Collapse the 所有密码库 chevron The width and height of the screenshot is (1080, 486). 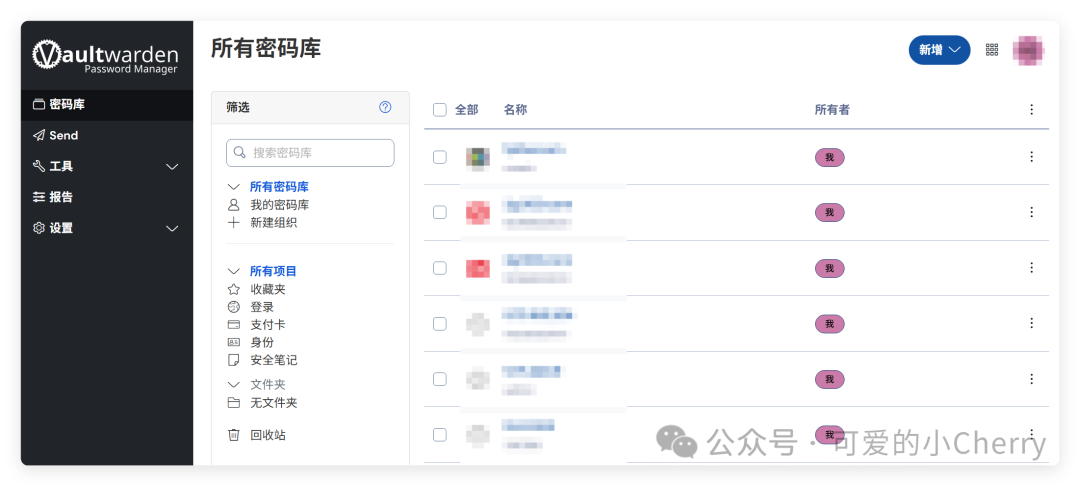233,187
